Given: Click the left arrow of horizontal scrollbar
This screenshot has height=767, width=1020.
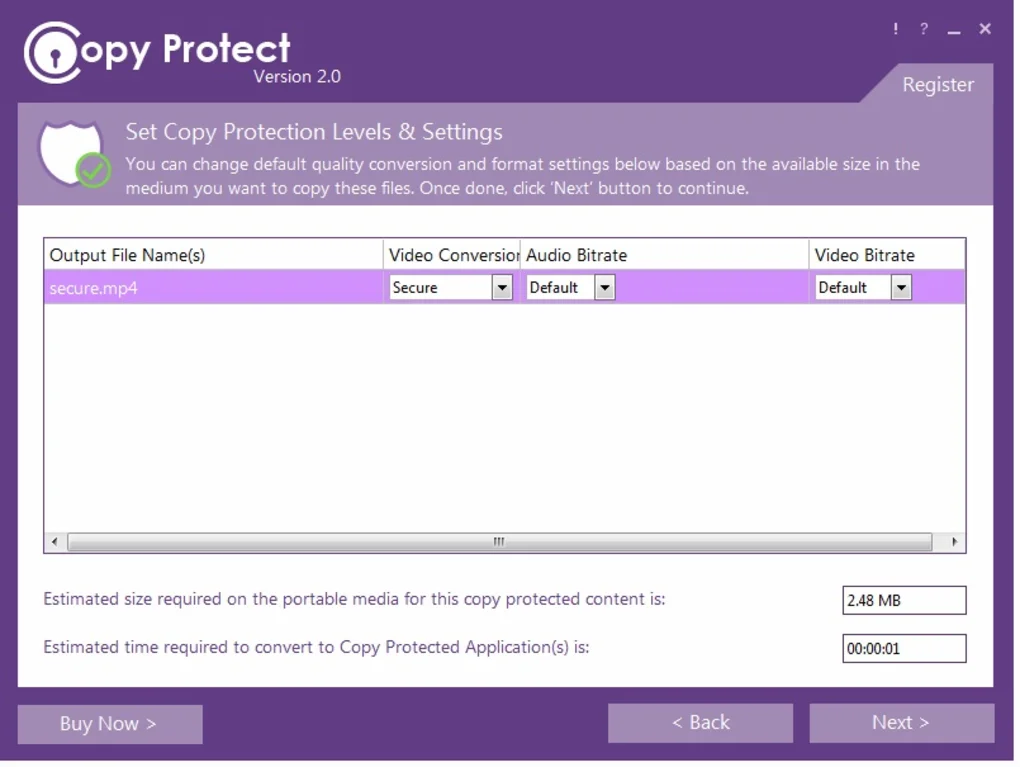Looking at the screenshot, I should pos(55,542).
